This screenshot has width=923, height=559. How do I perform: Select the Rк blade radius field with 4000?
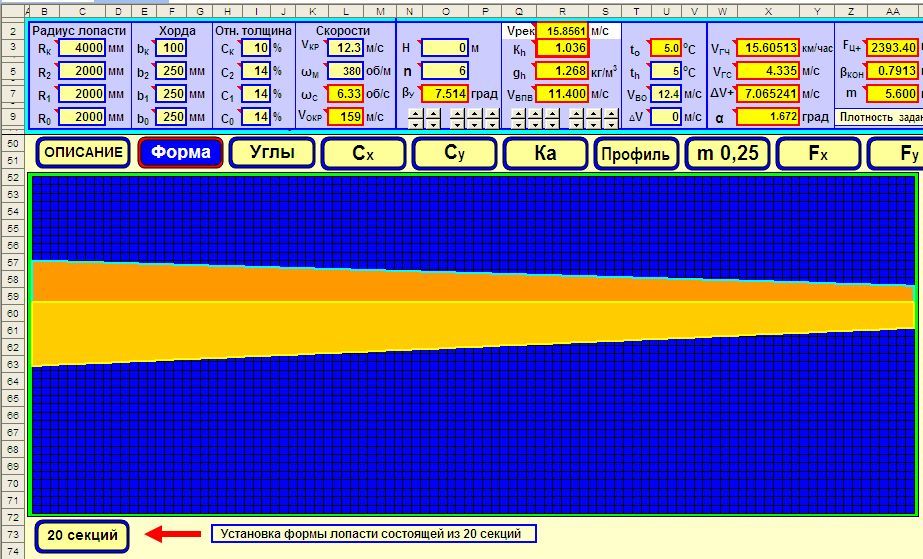pos(82,48)
